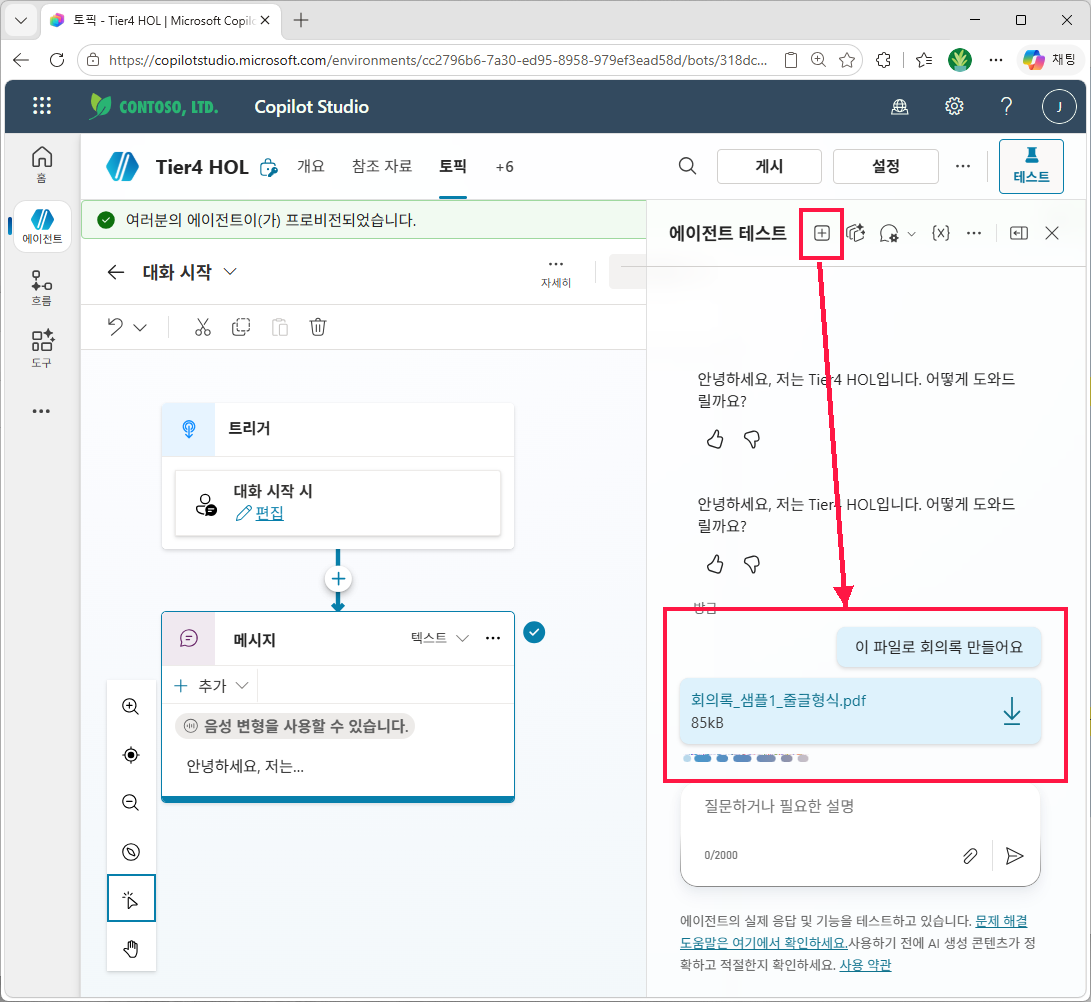Expand the 대화 시작 topic dropdown
Image resolution: width=1091 pixels, height=1002 pixels.
pos(230,271)
